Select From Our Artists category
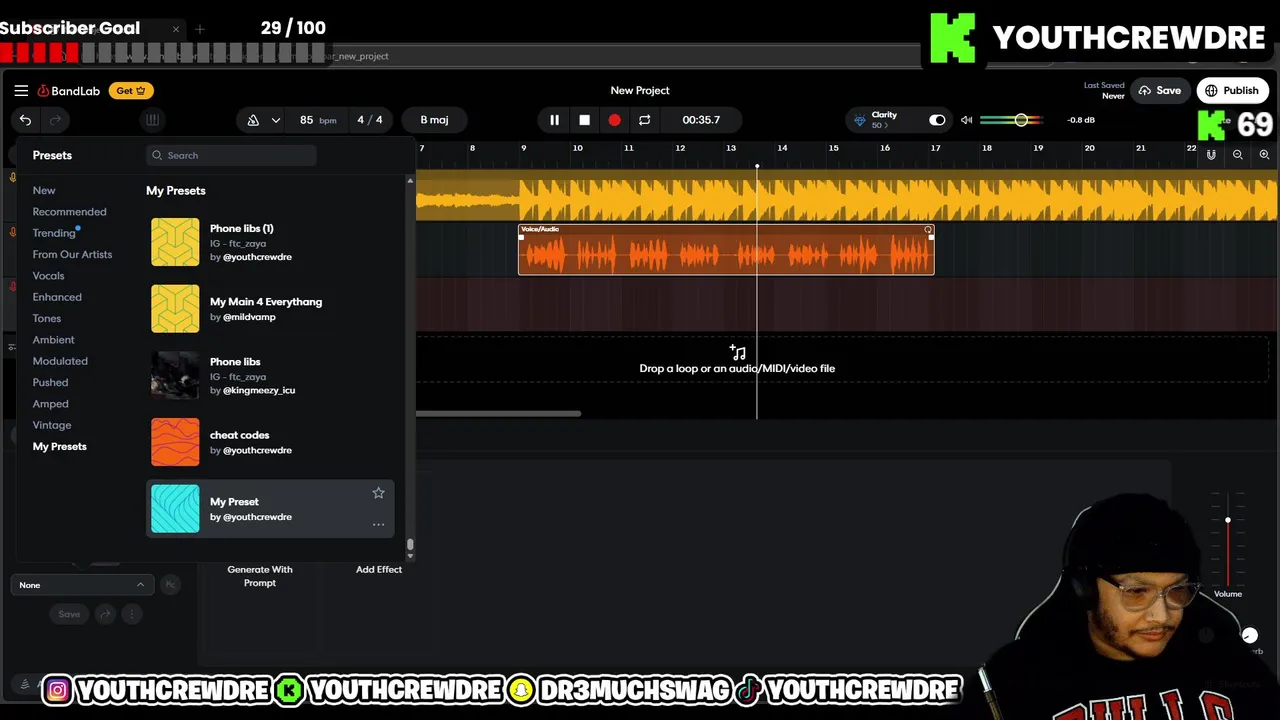This screenshot has height=720, width=1280. pos(72,254)
